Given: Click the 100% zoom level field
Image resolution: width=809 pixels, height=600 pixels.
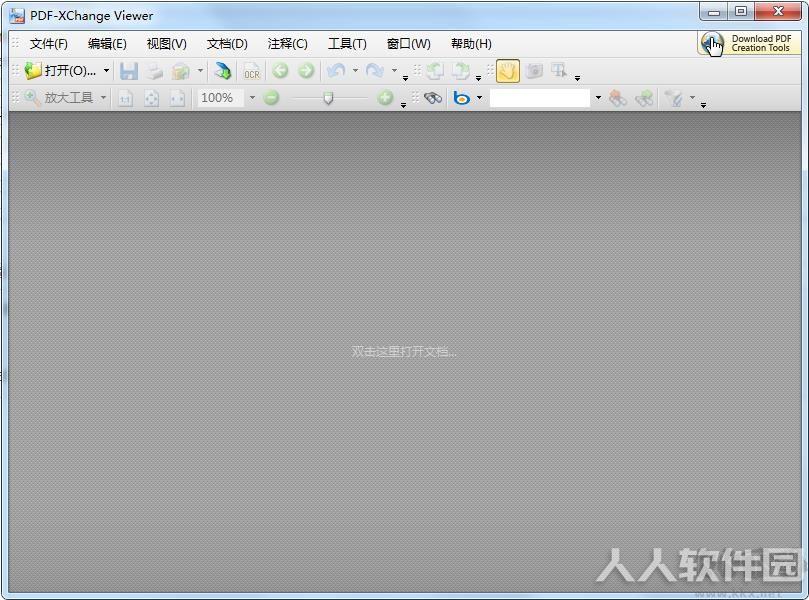Looking at the screenshot, I should (x=221, y=98).
